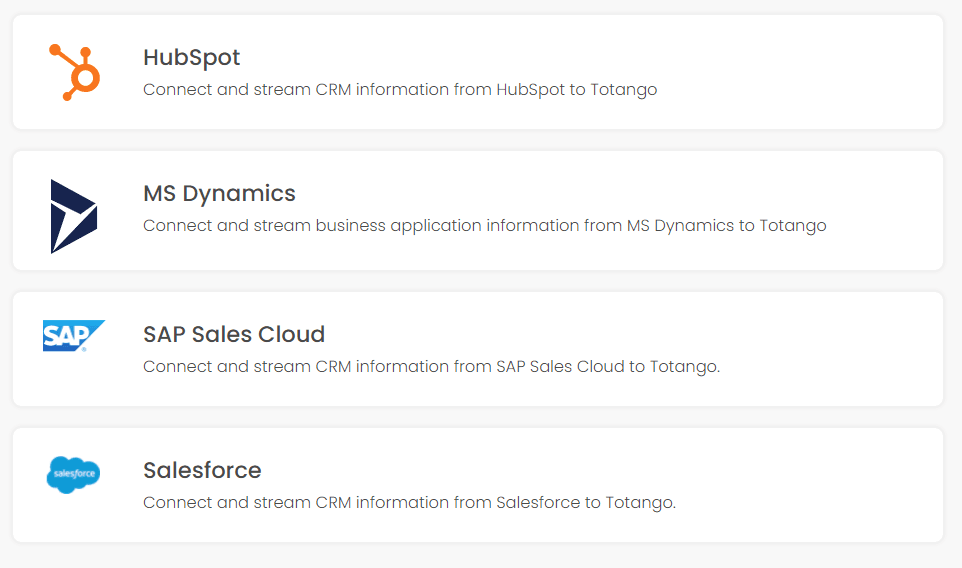Open the HubSpot heading
The width and height of the screenshot is (962, 568).
191,58
